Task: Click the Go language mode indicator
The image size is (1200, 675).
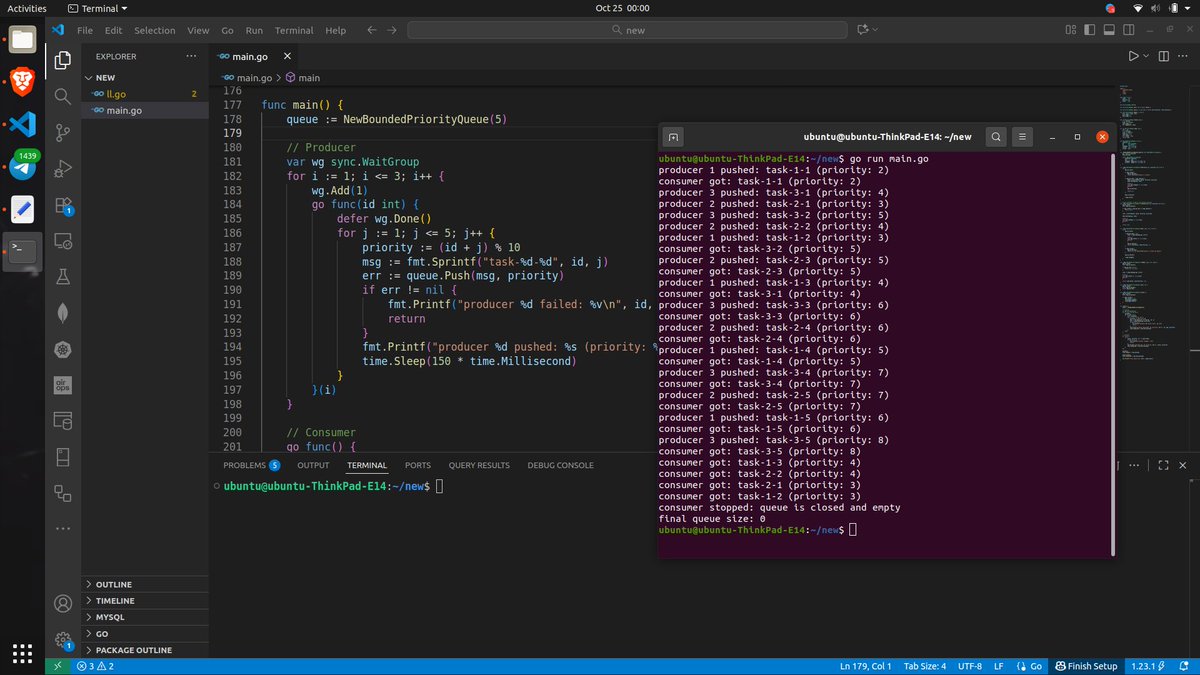Action: coord(1029,666)
